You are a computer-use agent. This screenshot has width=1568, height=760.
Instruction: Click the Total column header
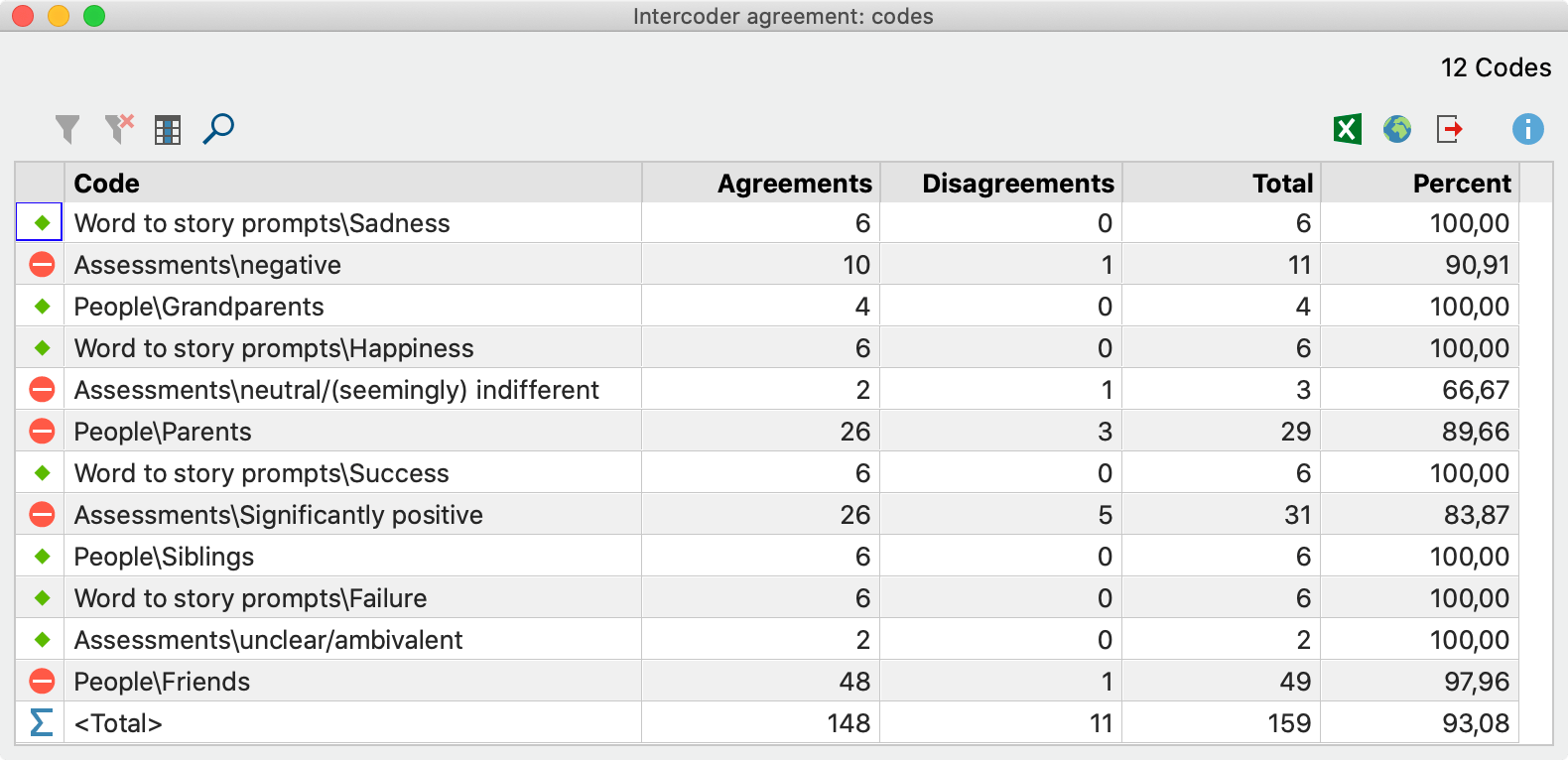pos(1222,184)
